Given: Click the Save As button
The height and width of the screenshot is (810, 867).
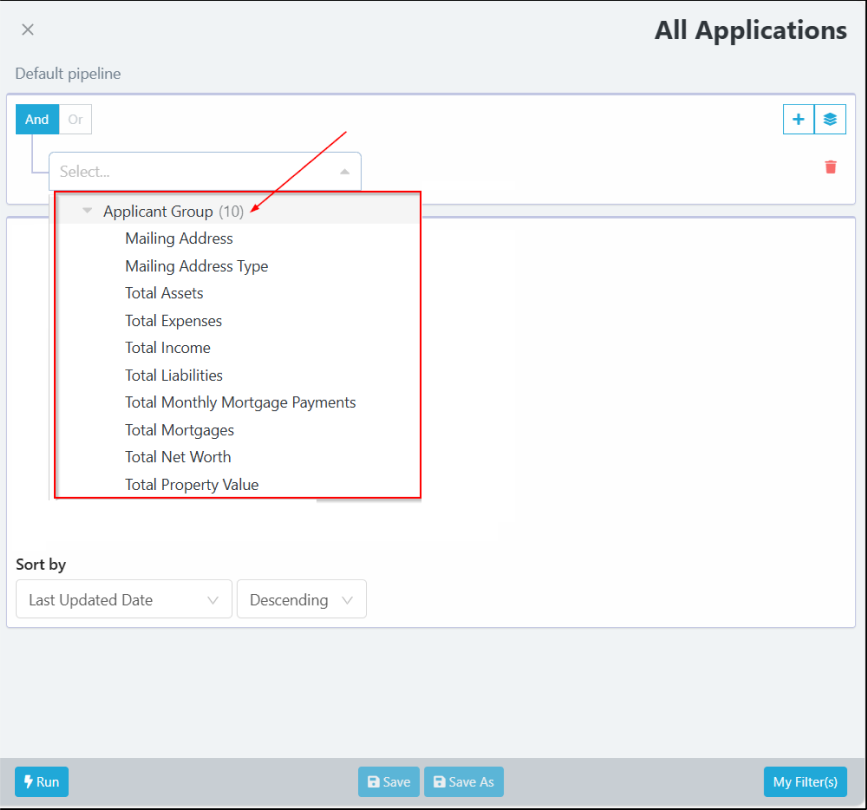Looking at the screenshot, I should (x=464, y=782).
